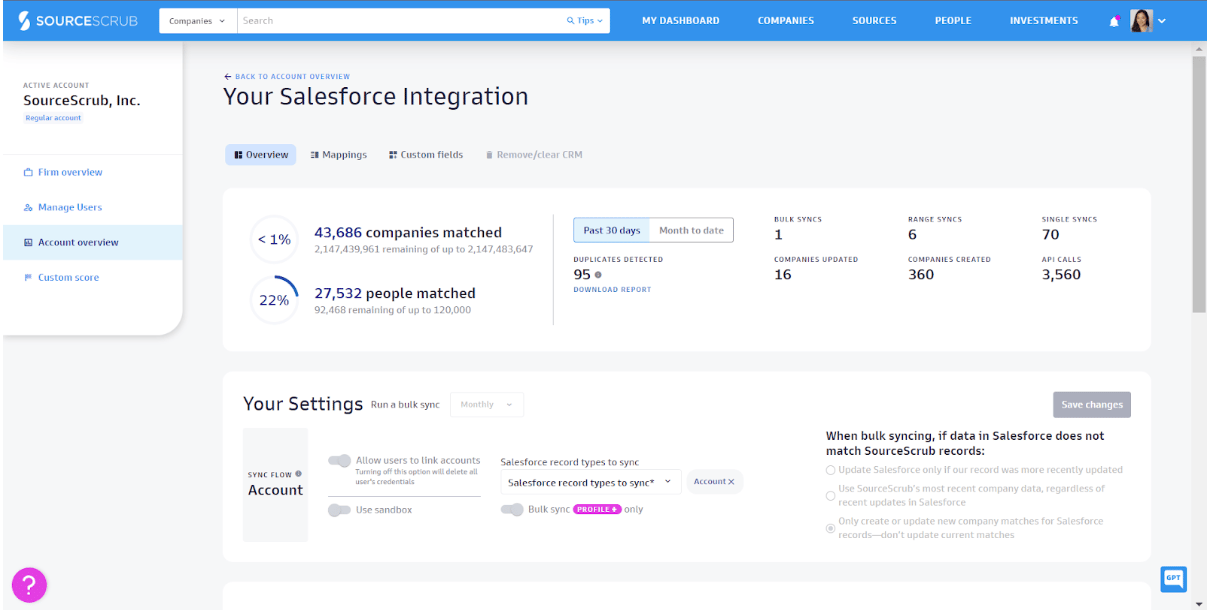This screenshot has height=610, width=1211.
Task: Open Salesforce record types to sync dropdown
Action: 590,482
